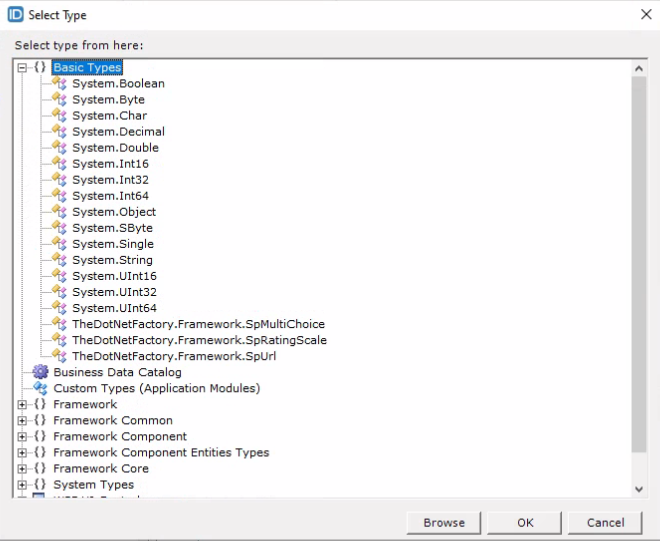The height and width of the screenshot is (541, 660).
Task: Click the vertical scrollbar thumb
Action: click(x=639, y=264)
